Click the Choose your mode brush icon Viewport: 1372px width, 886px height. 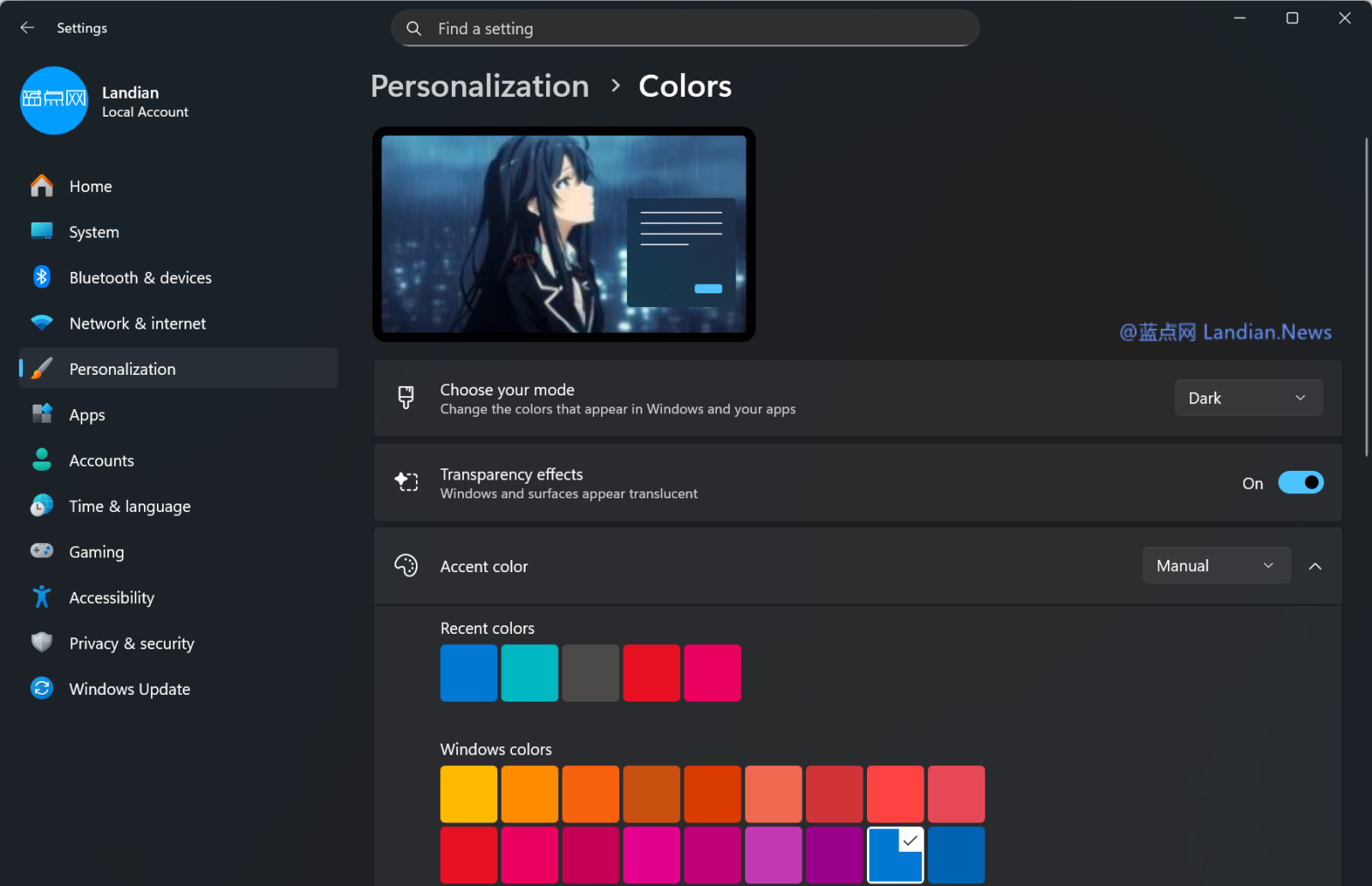click(406, 398)
